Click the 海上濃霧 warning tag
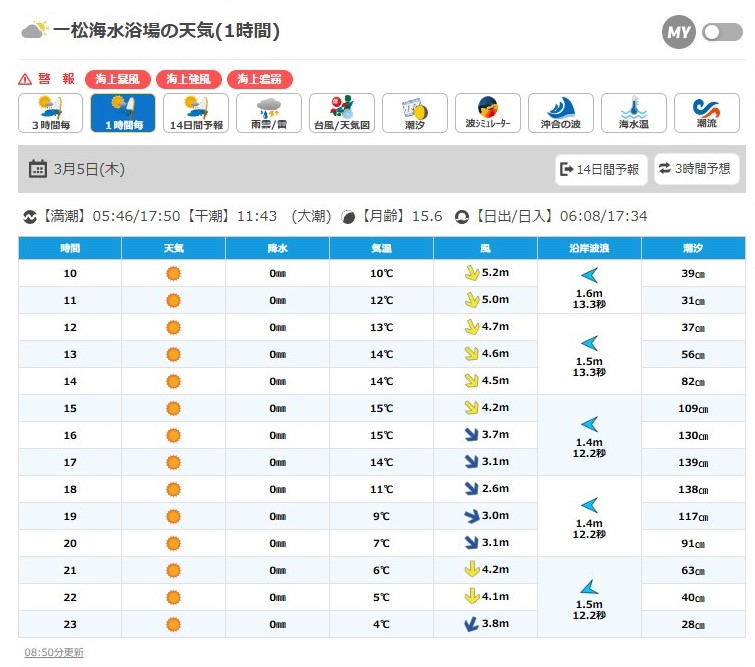Viewport: 755px width, 667px height. click(259, 79)
